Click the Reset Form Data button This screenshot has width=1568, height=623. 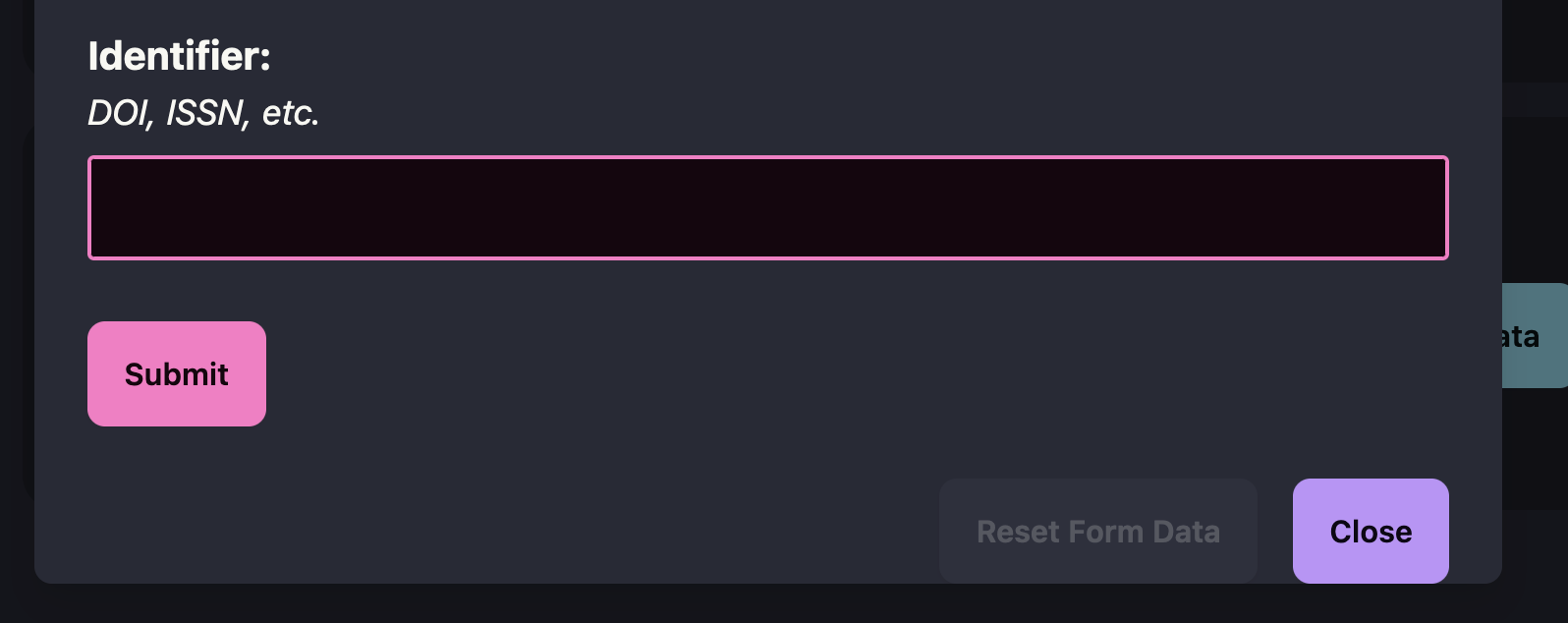point(1097,531)
